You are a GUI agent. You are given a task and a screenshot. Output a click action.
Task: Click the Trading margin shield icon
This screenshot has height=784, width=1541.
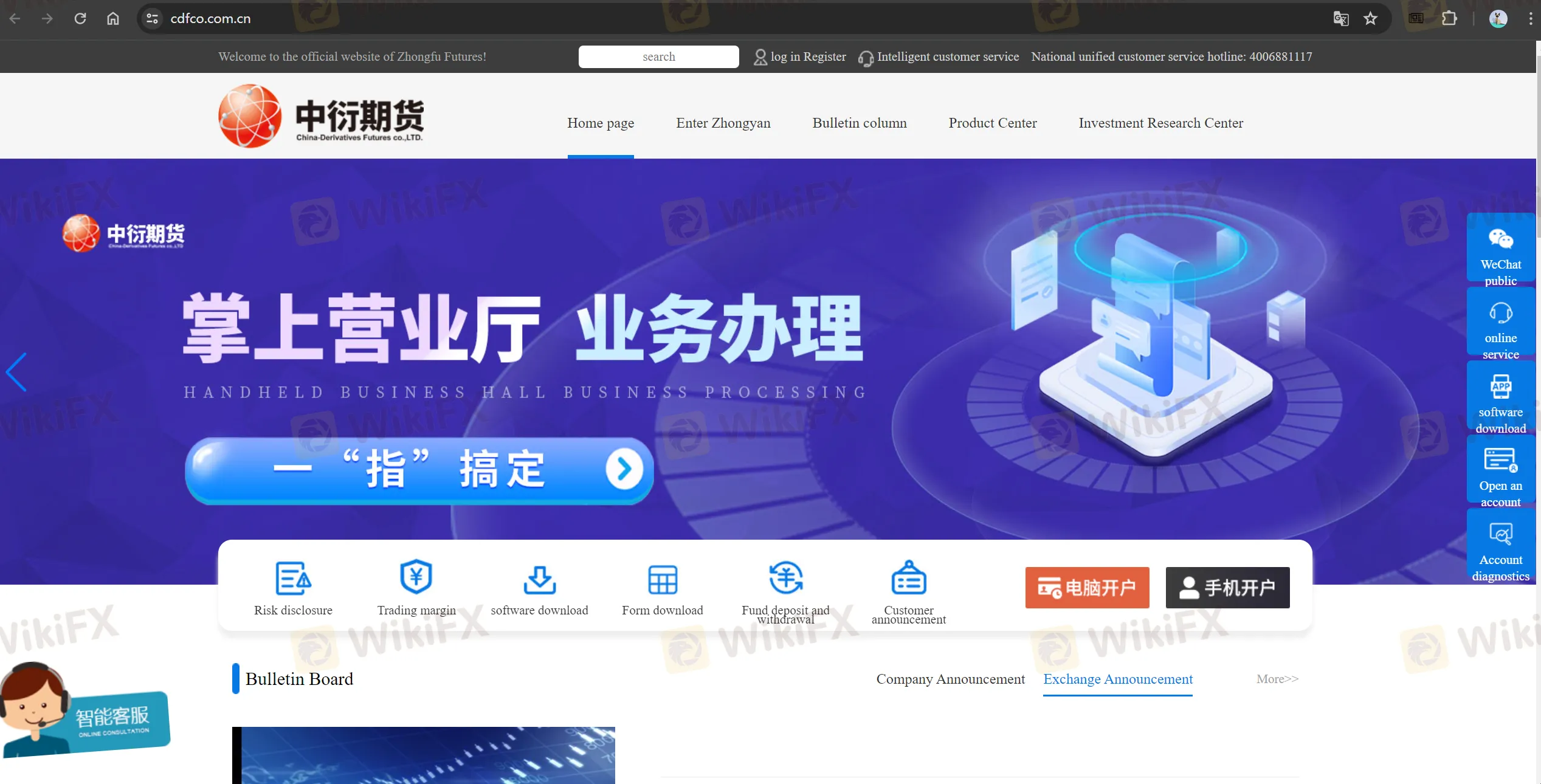click(x=416, y=576)
